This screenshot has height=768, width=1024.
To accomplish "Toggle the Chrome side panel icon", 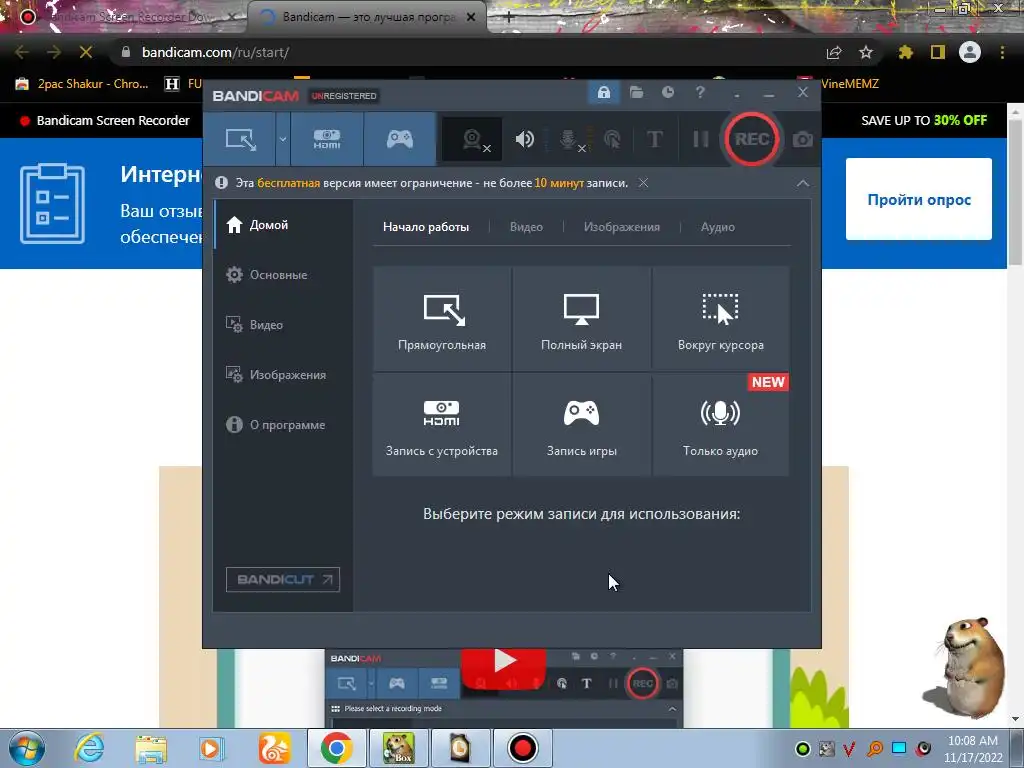I will pos(938,52).
